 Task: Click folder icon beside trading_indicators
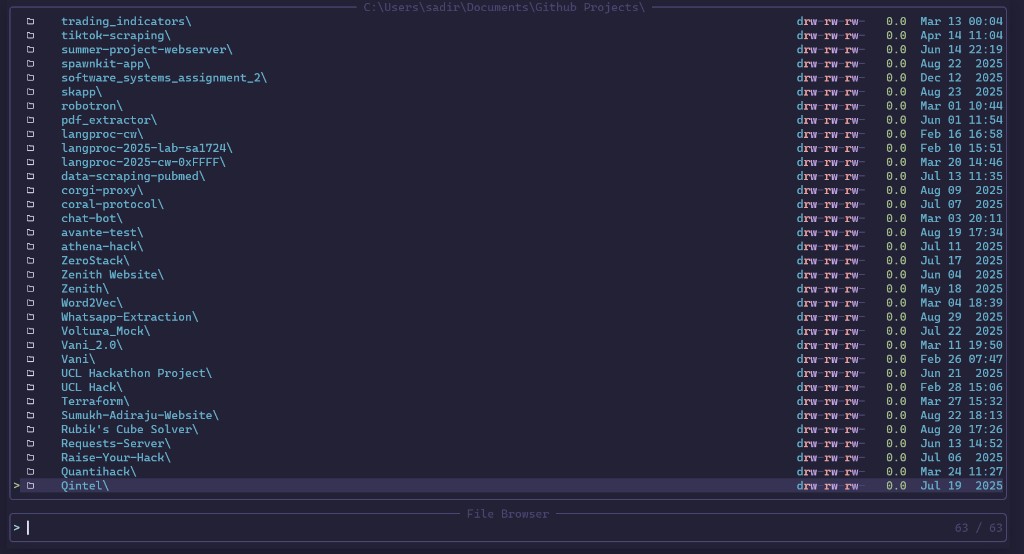point(30,22)
